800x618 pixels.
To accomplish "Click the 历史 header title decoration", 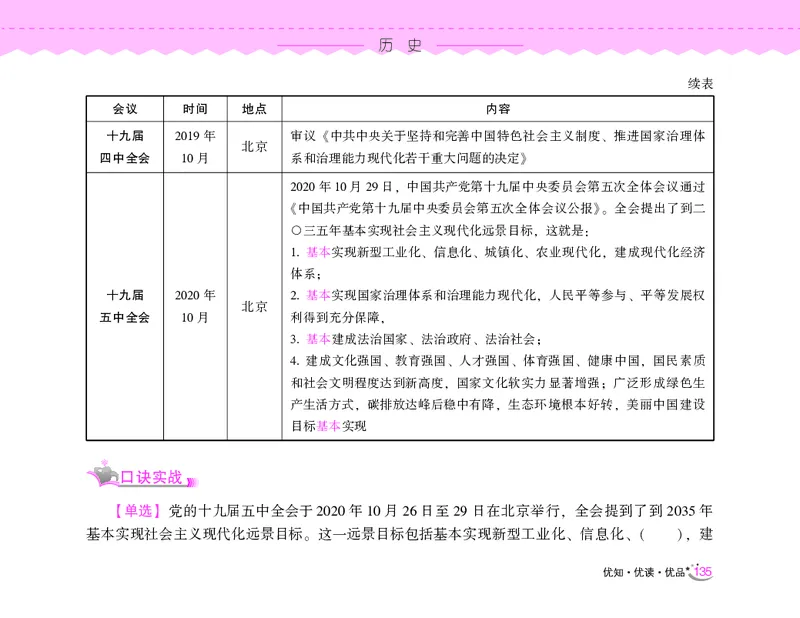I will coord(399,44).
